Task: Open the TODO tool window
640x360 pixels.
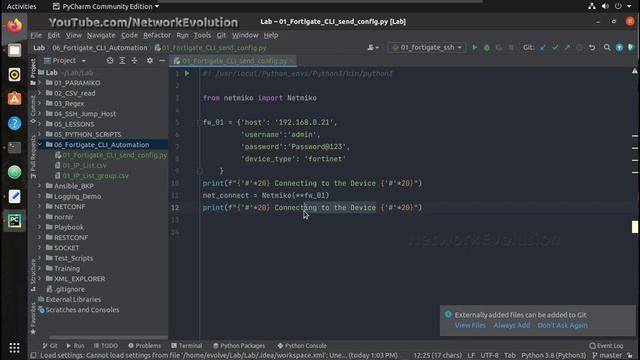Action: (x=106, y=346)
